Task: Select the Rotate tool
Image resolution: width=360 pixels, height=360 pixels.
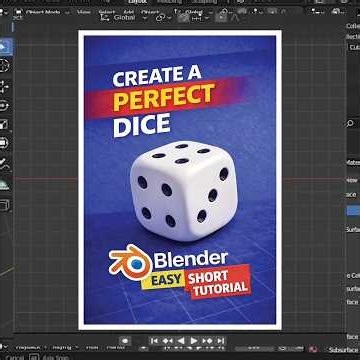Action: coord(5,106)
